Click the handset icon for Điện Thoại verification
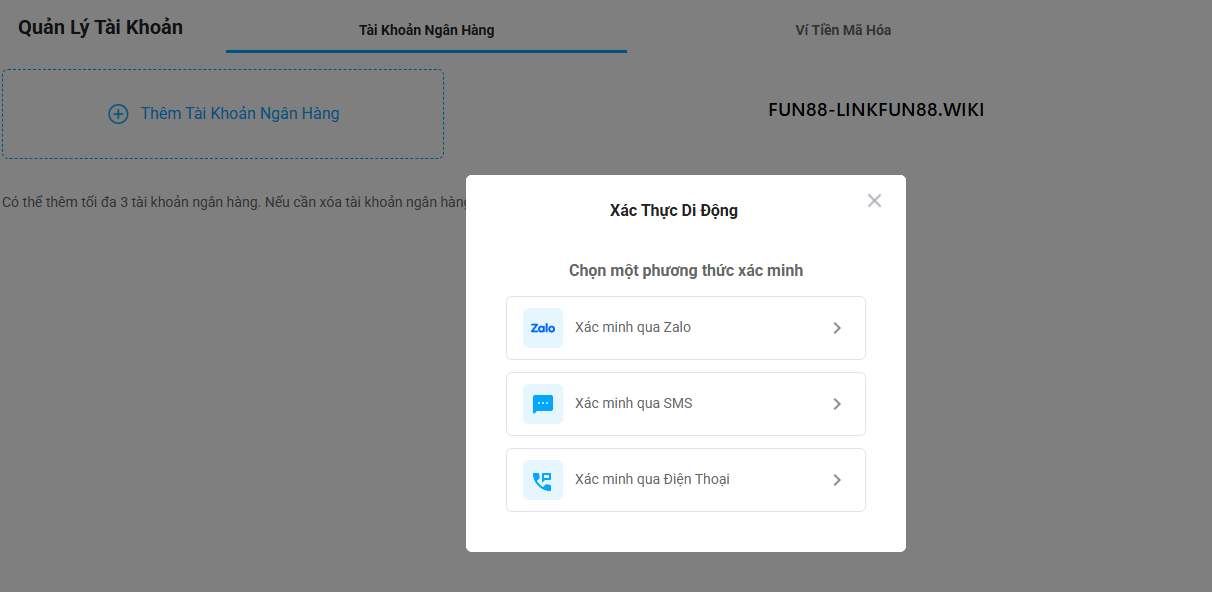 542,480
